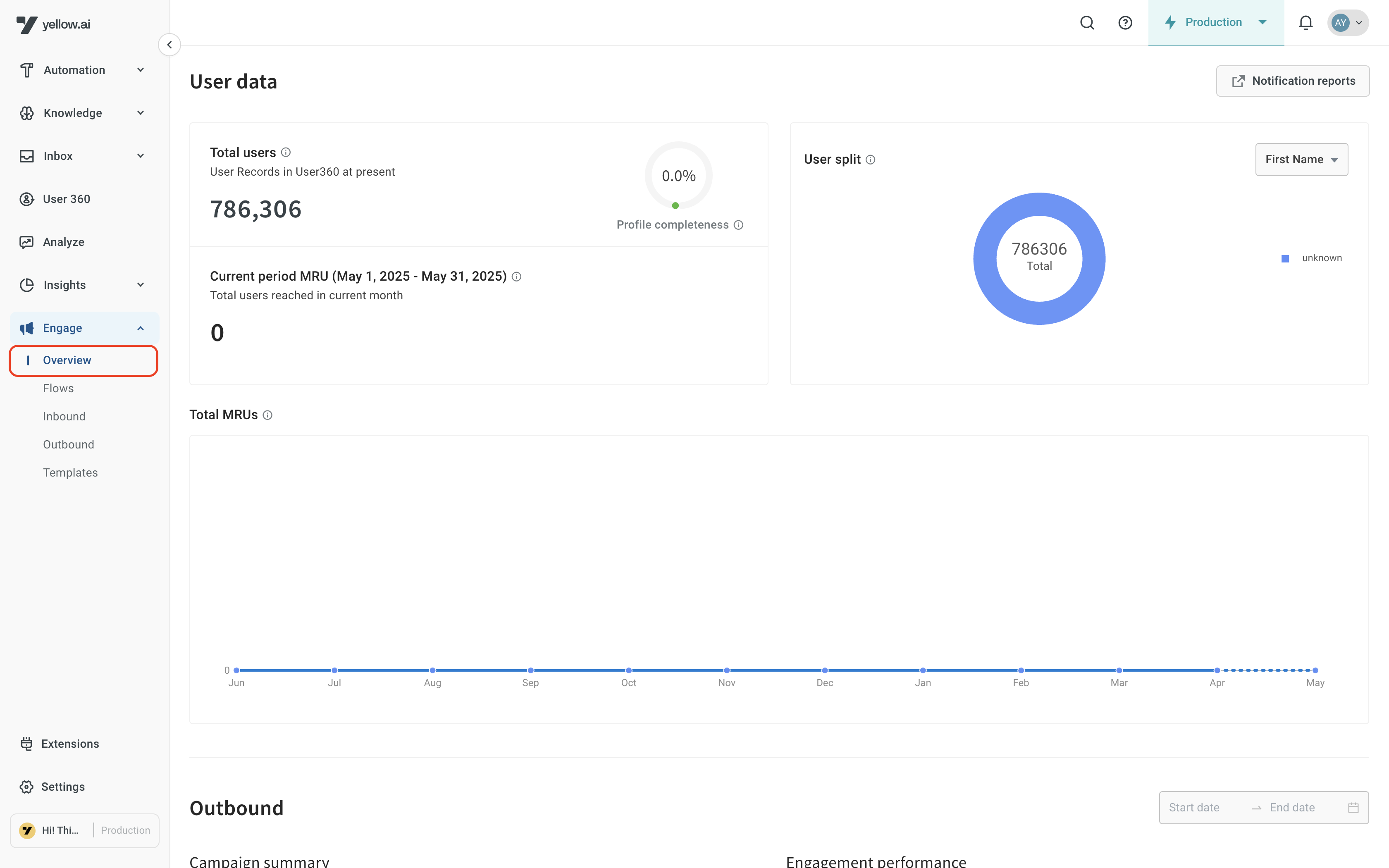This screenshot has height=868, width=1389.
Task: Open Inbound under Engage
Action: click(64, 417)
